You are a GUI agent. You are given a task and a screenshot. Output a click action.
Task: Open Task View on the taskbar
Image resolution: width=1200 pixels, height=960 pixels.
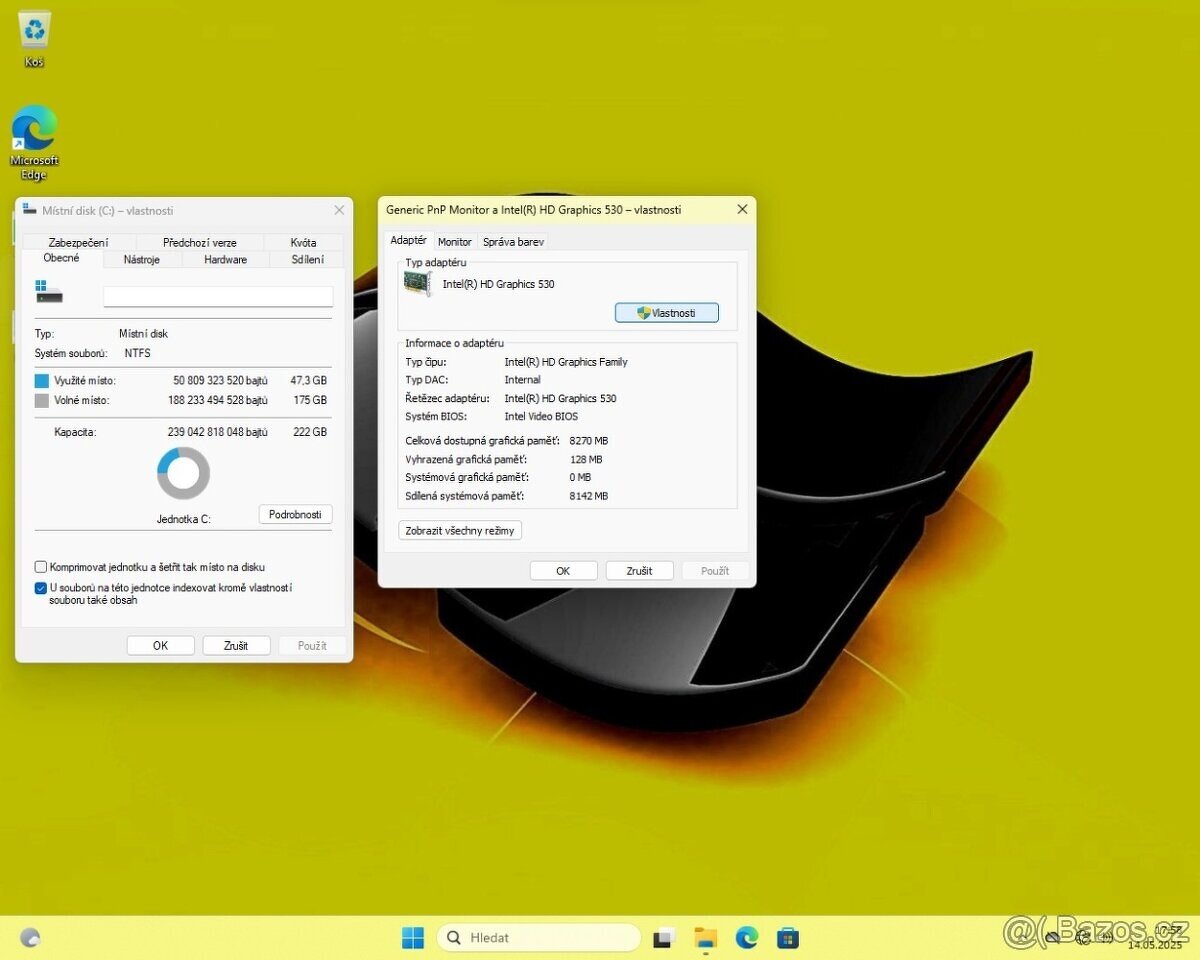(x=664, y=937)
